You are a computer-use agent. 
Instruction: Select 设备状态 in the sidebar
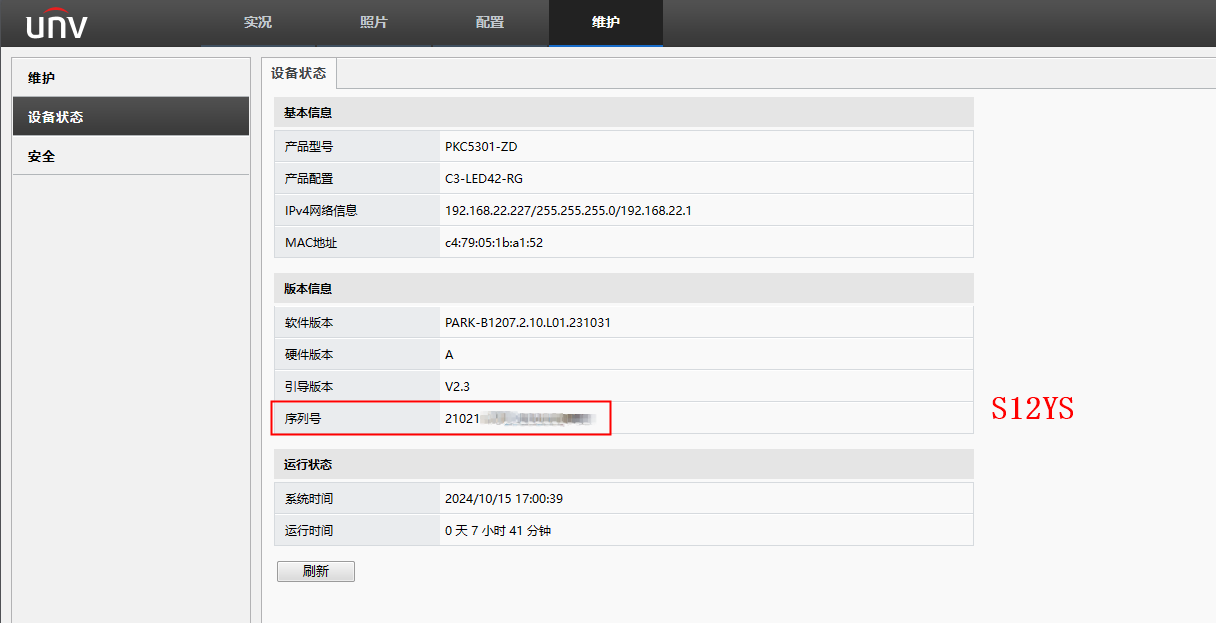coord(131,117)
